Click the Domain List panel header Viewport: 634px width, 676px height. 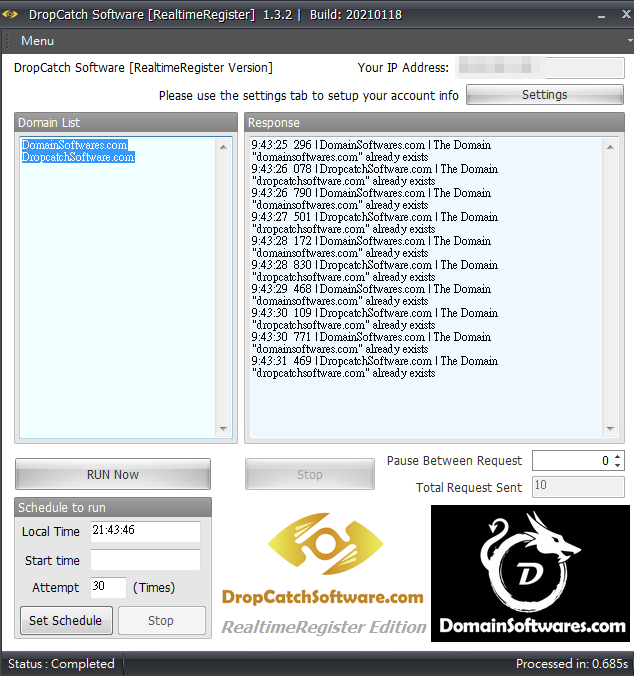tap(126, 122)
